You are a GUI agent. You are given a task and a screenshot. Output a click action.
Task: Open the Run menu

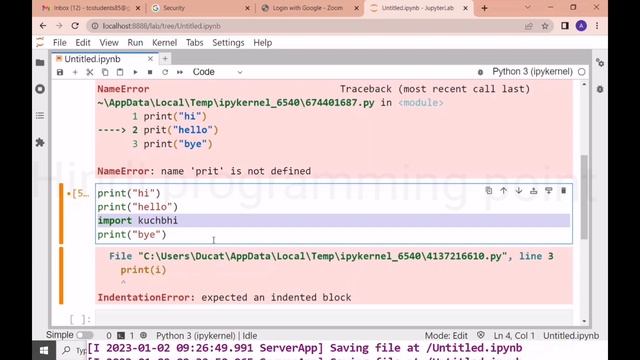[135, 42]
